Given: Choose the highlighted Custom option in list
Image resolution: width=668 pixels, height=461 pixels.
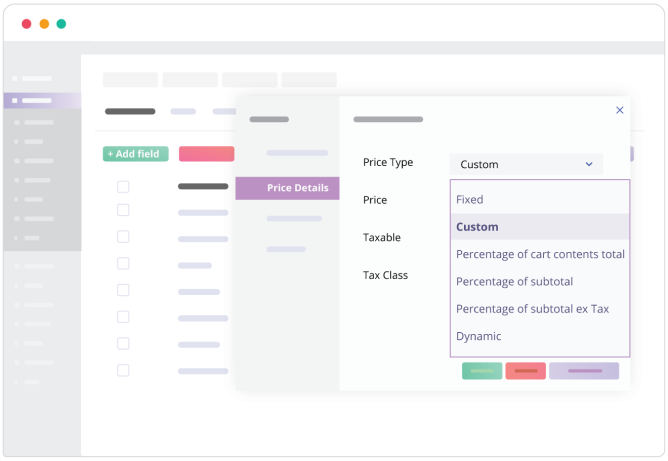Looking at the screenshot, I should coord(540,227).
